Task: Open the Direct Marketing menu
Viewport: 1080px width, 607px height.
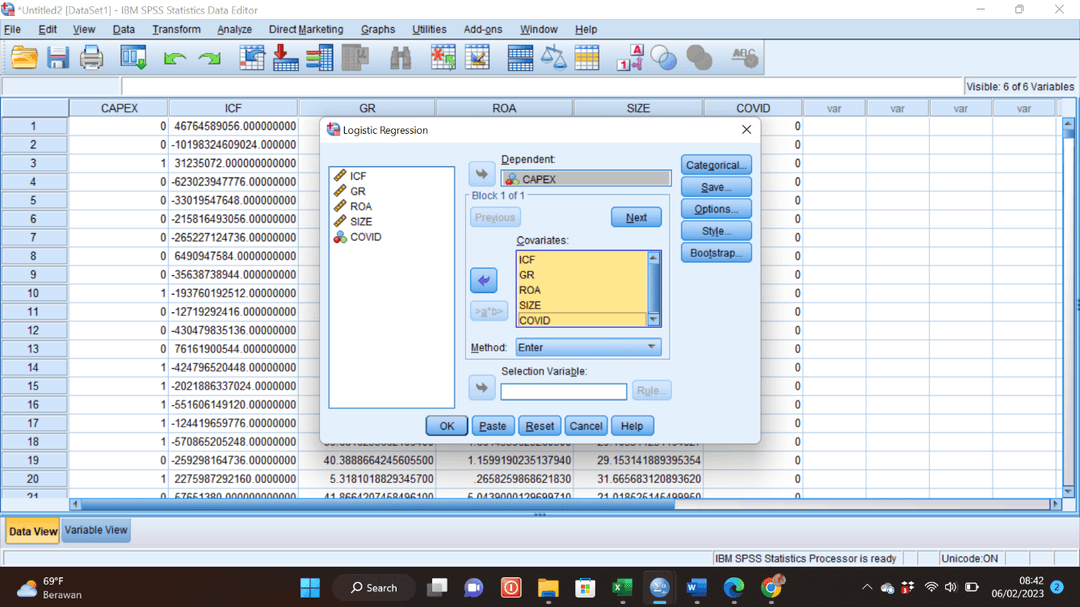Action: [306, 30]
